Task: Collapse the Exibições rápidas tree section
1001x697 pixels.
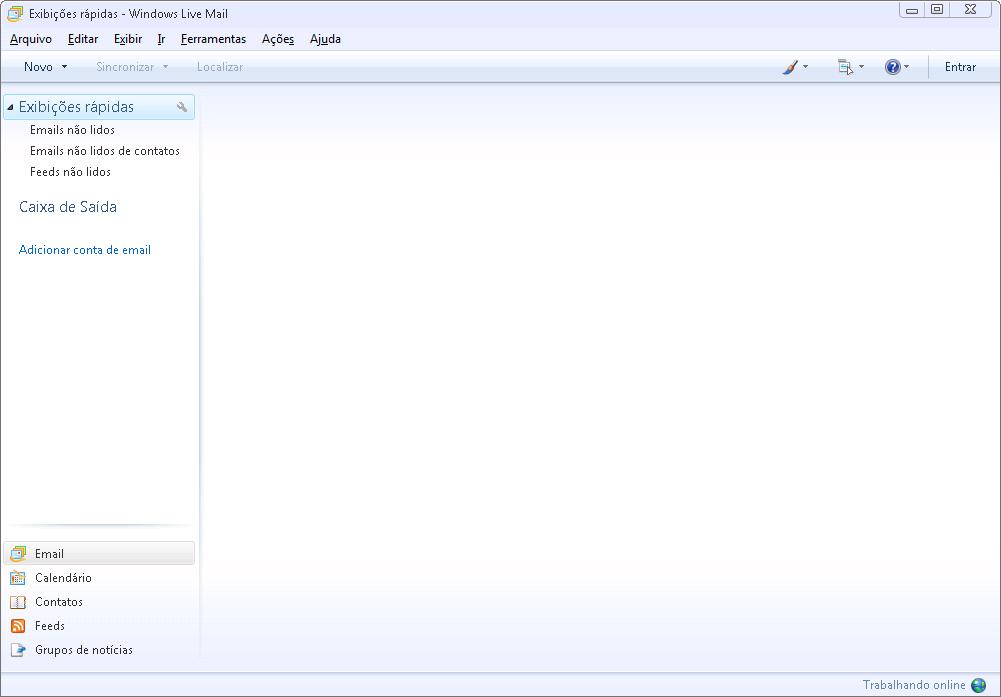Action: pyautogui.click(x=10, y=107)
